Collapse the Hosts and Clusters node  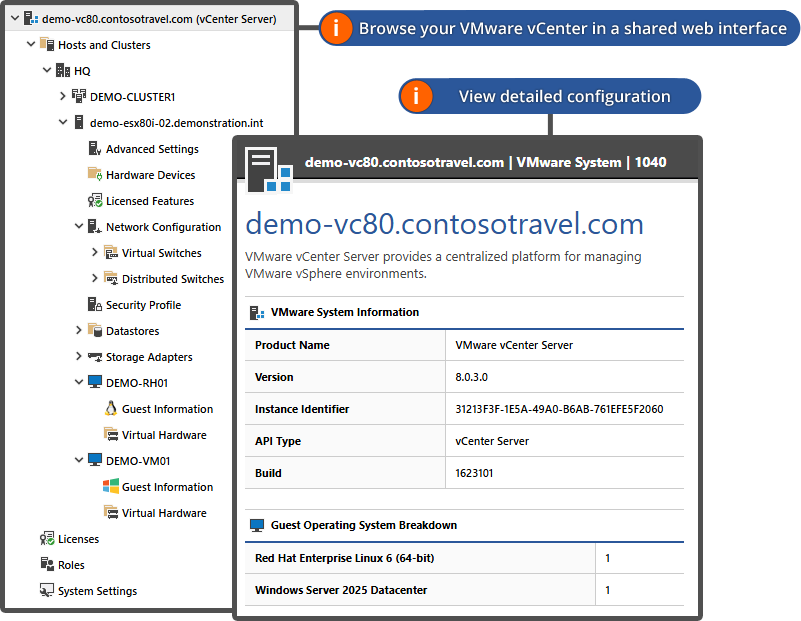[x=31, y=44]
